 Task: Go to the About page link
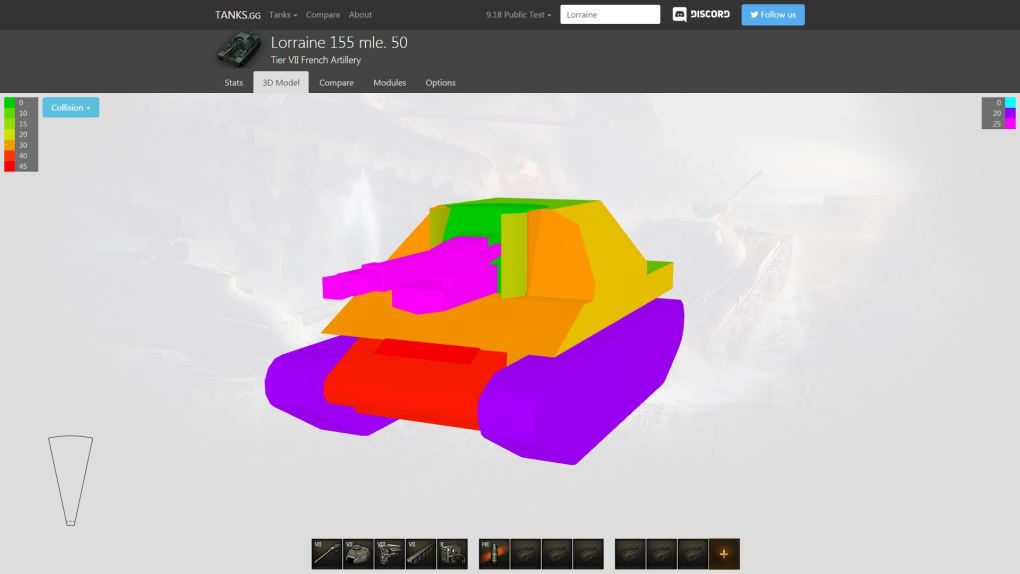click(360, 15)
